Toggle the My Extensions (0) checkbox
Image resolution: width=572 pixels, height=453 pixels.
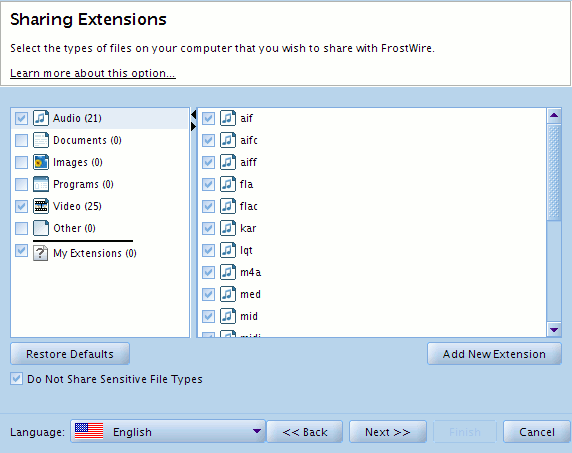coord(21,251)
